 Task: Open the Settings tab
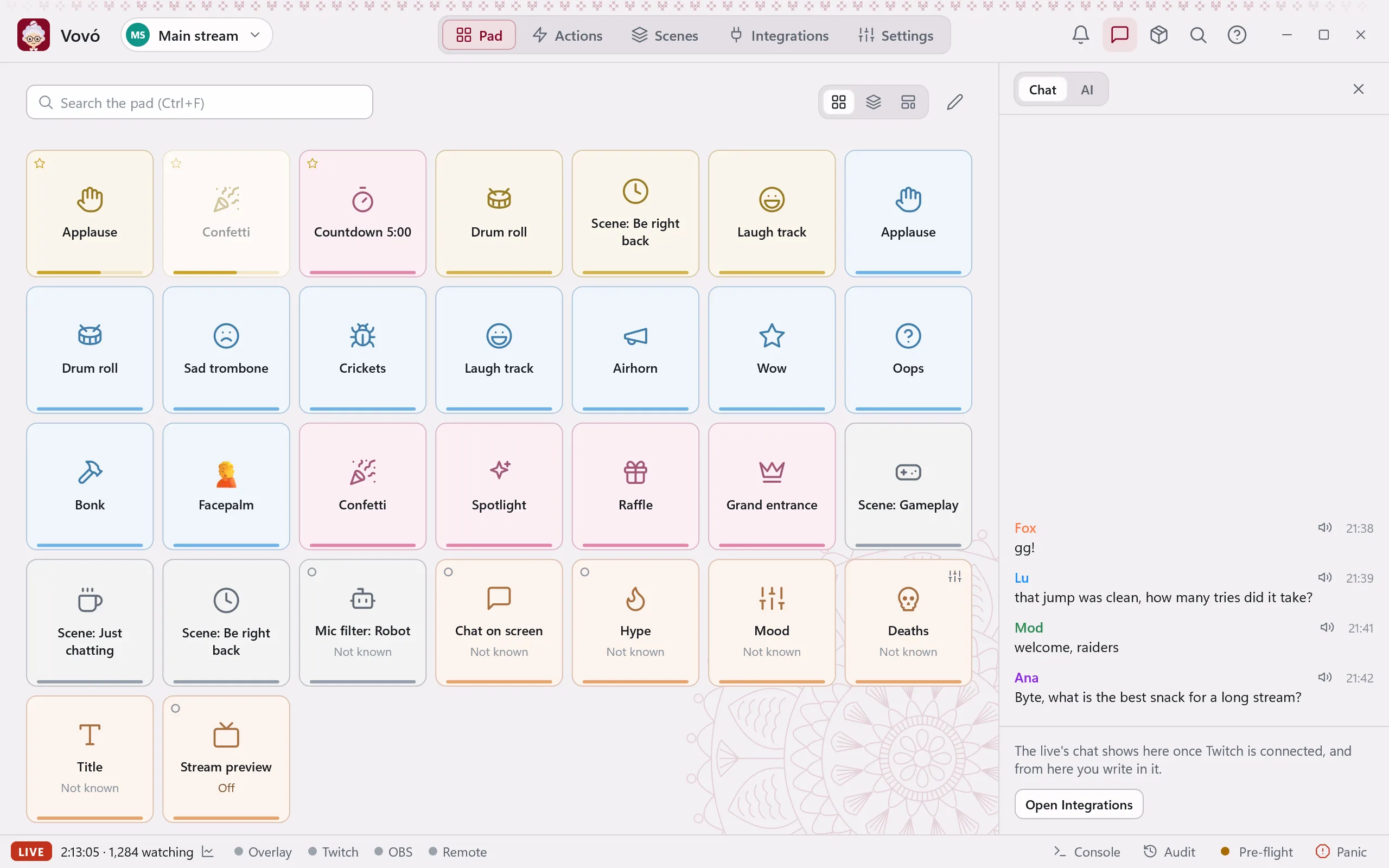click(895, 35)
